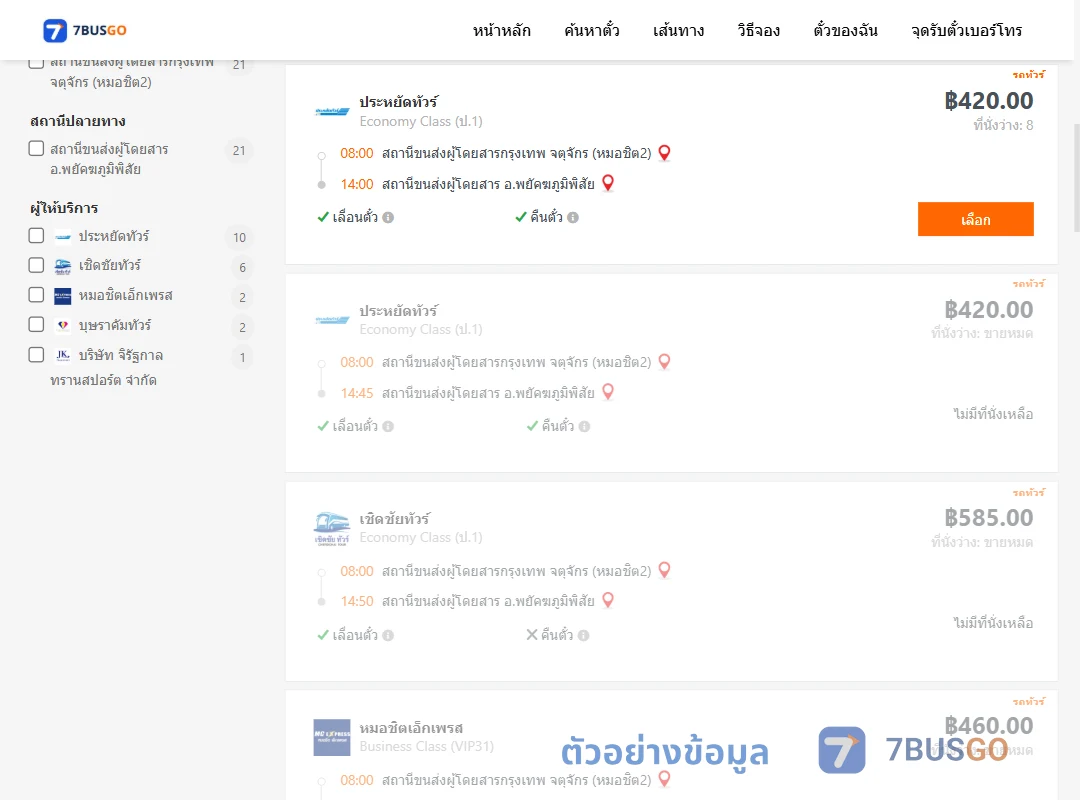Tick the เชิดชัยทัวร์ operator checkbox
Screen dimensions: 1080x800
(x=37, y=265)
